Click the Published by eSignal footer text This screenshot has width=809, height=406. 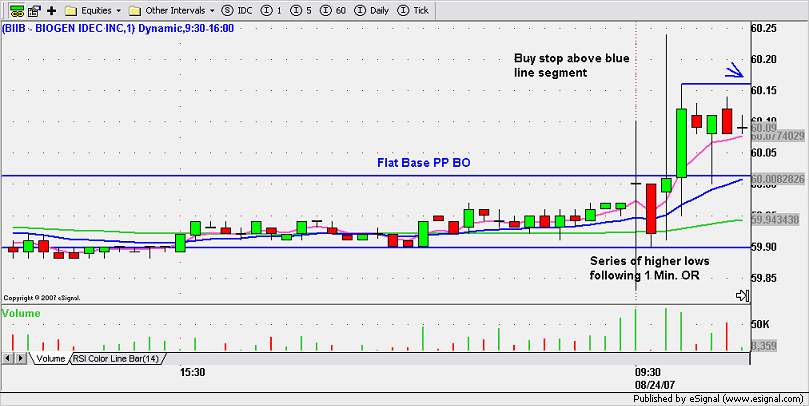coord(718,399)
